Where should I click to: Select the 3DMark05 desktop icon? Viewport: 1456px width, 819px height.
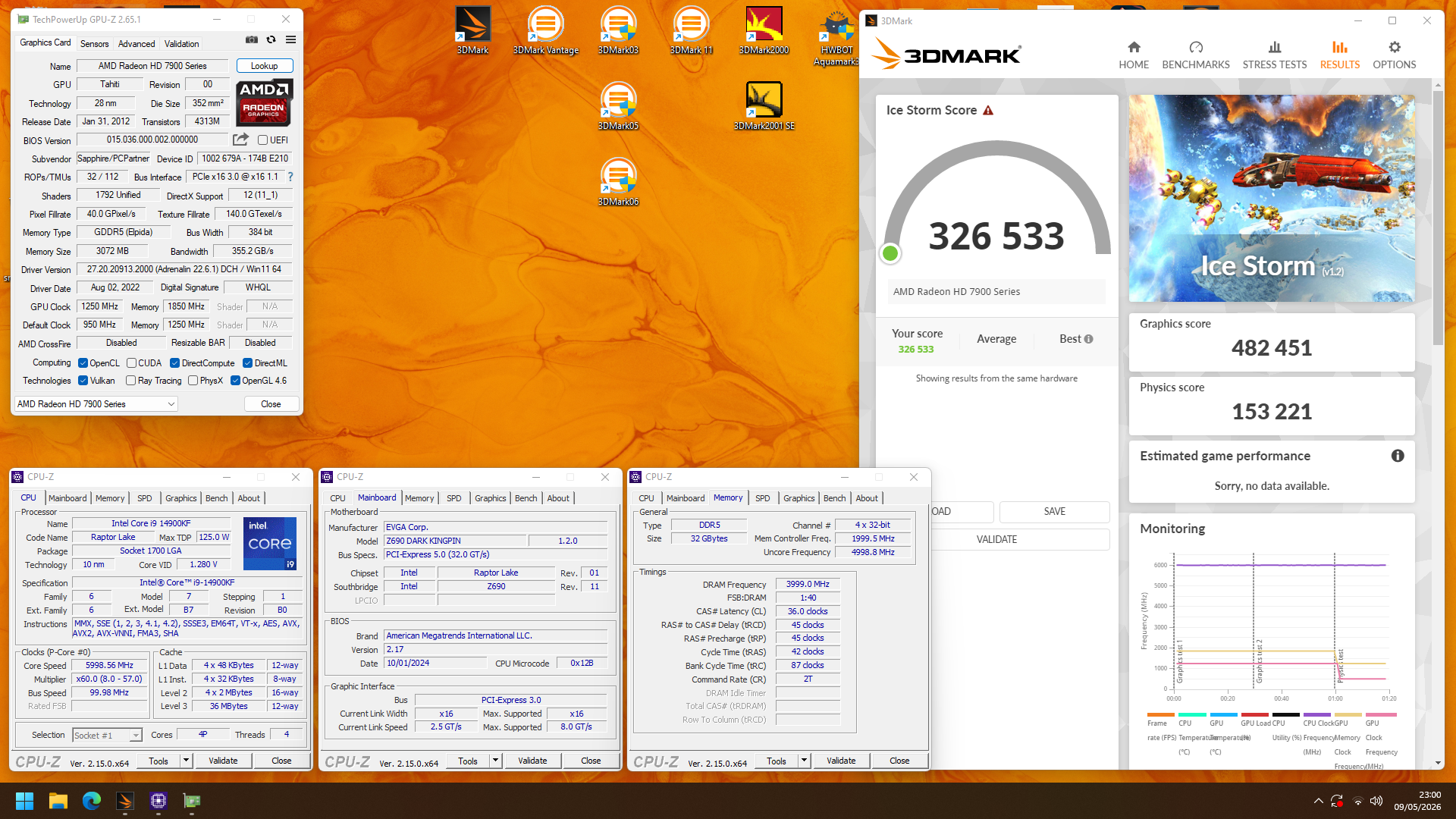click(618, 106)
